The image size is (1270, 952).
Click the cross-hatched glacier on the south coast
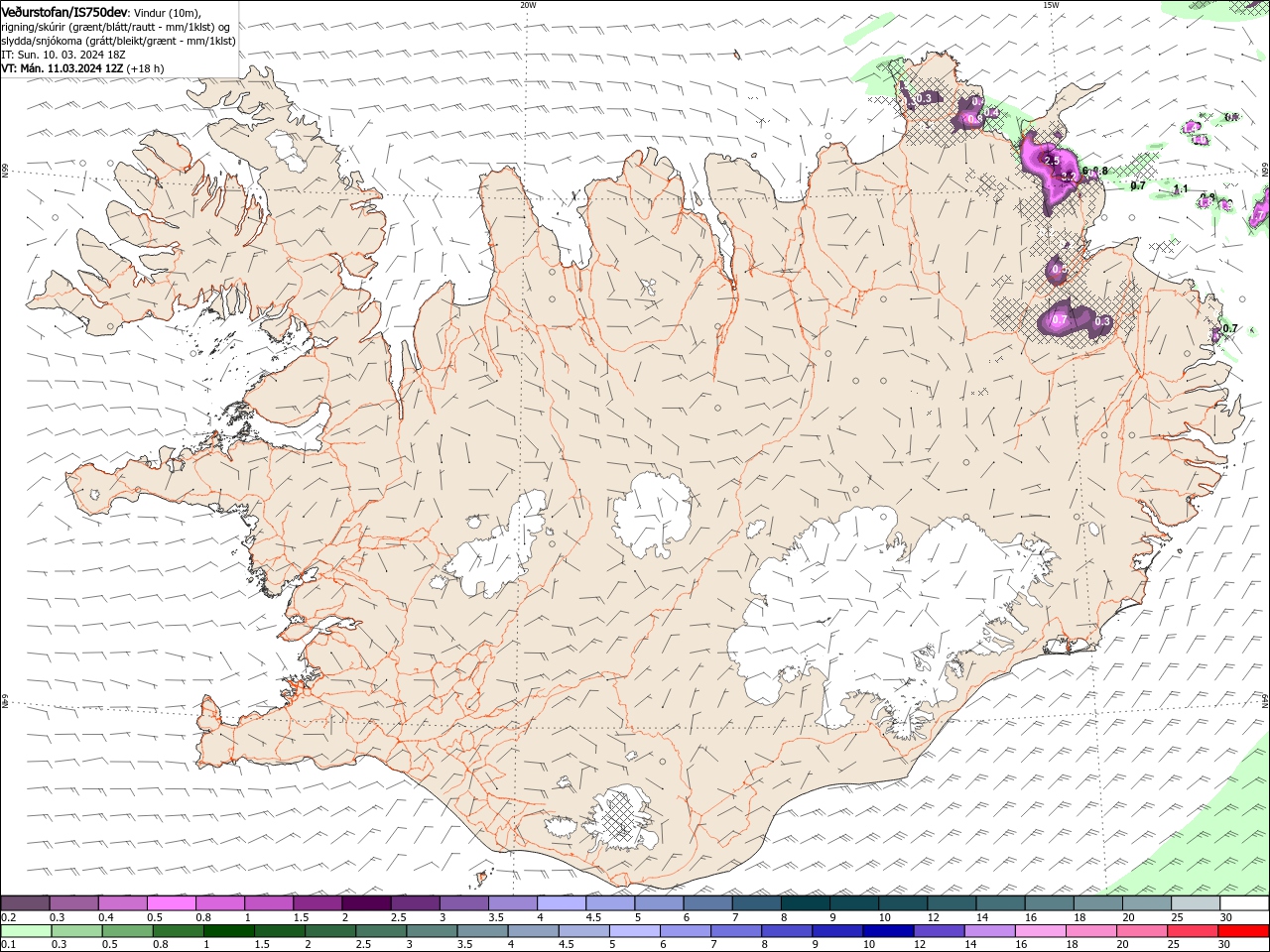click(x=623, y=819)
